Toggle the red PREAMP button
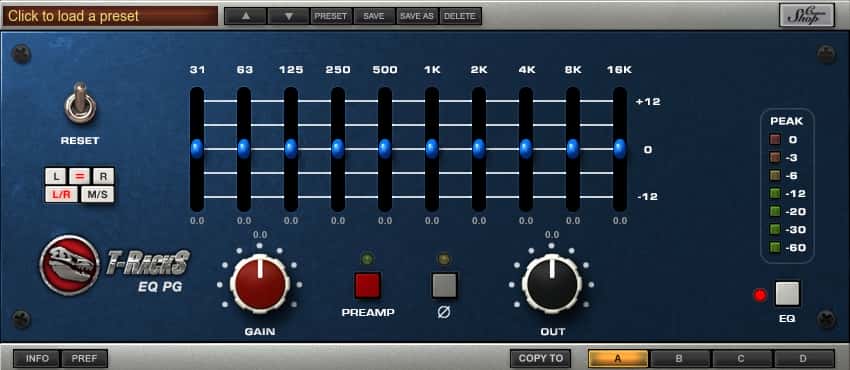The height and width of the screenshot is (370, 850). (x=368, y=285)
